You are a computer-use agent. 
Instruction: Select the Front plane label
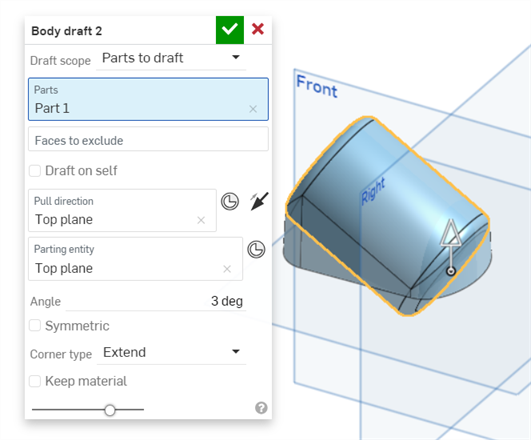tap(317, 86)
